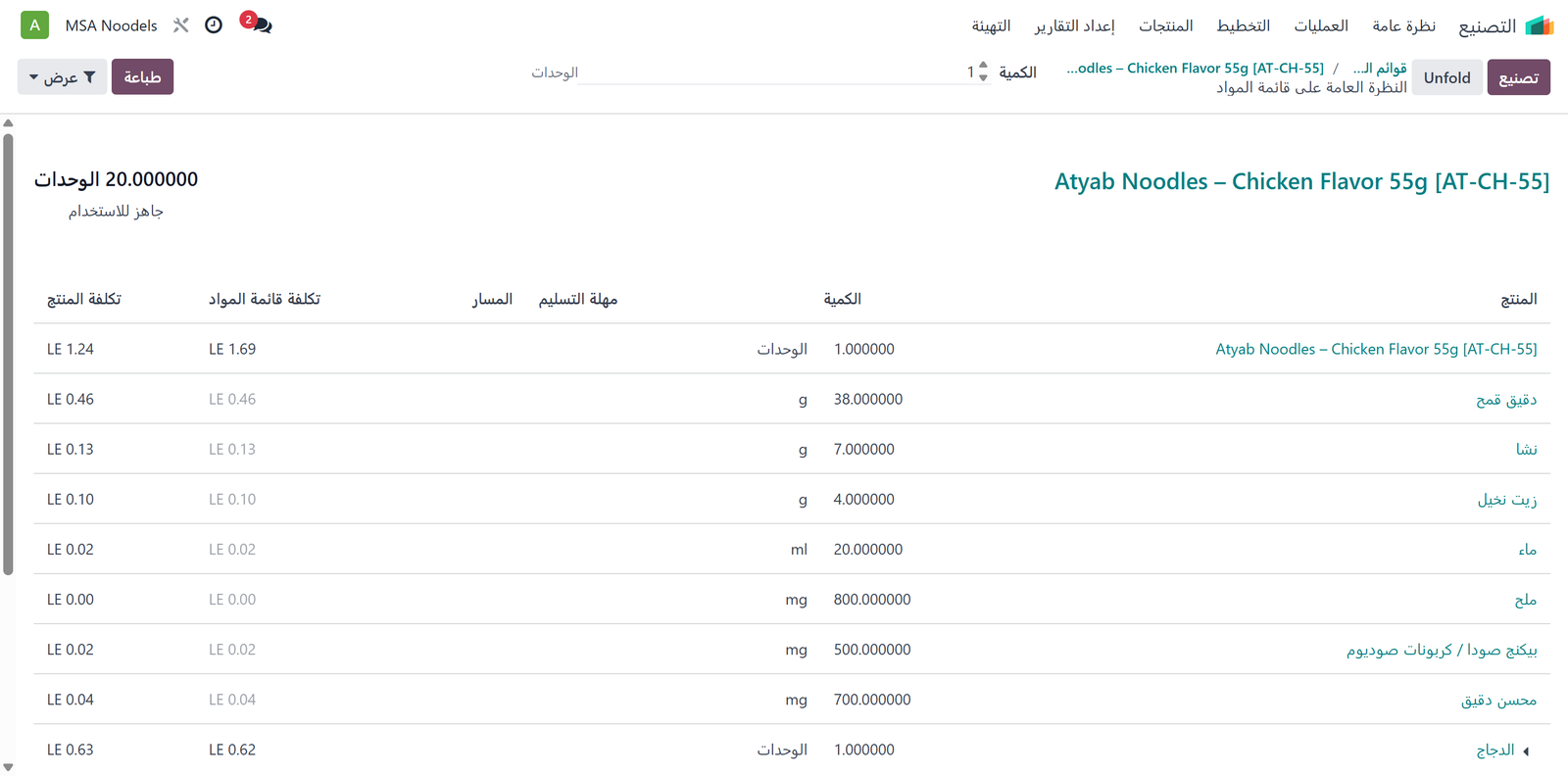Screen dimensions: 1568x776
Task: Click the المسار column header
Action: 492,299
